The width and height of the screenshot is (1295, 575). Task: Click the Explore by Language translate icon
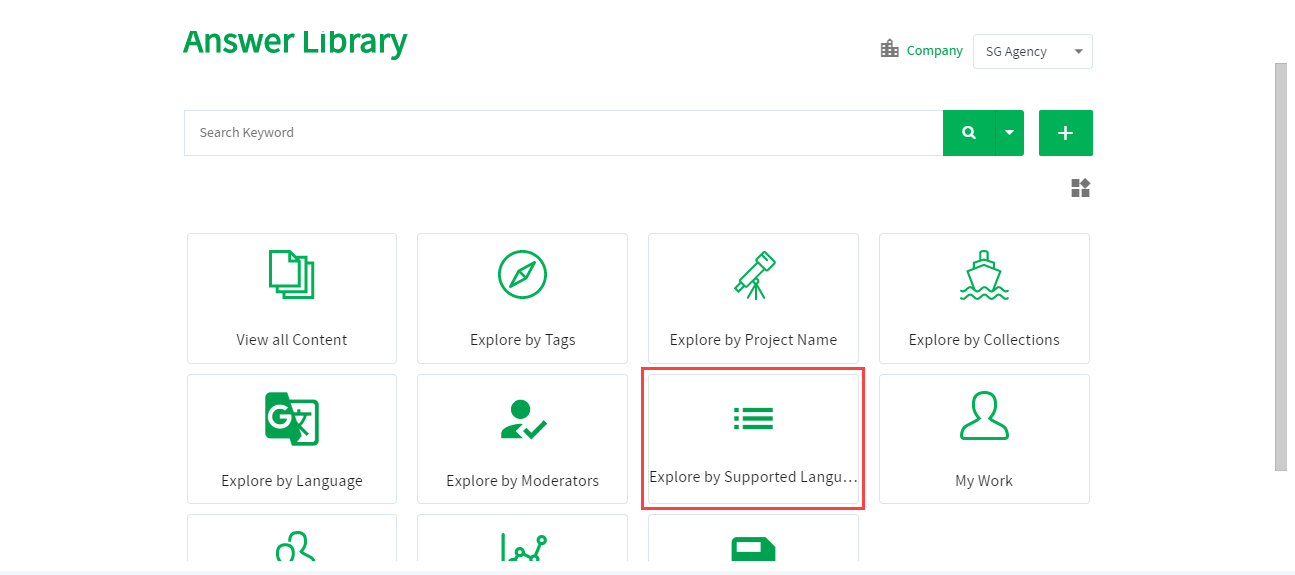pos(292,419)
